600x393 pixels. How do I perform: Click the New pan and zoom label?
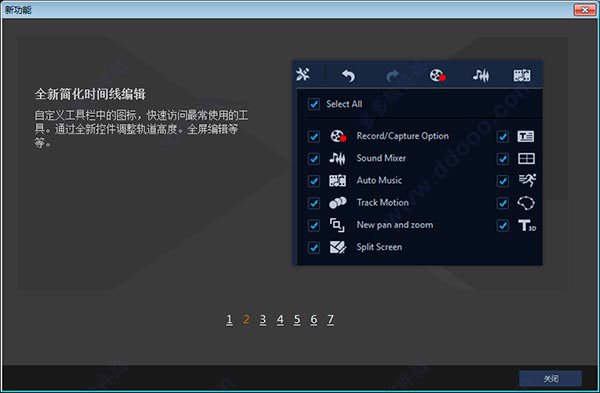coord(395,225)
